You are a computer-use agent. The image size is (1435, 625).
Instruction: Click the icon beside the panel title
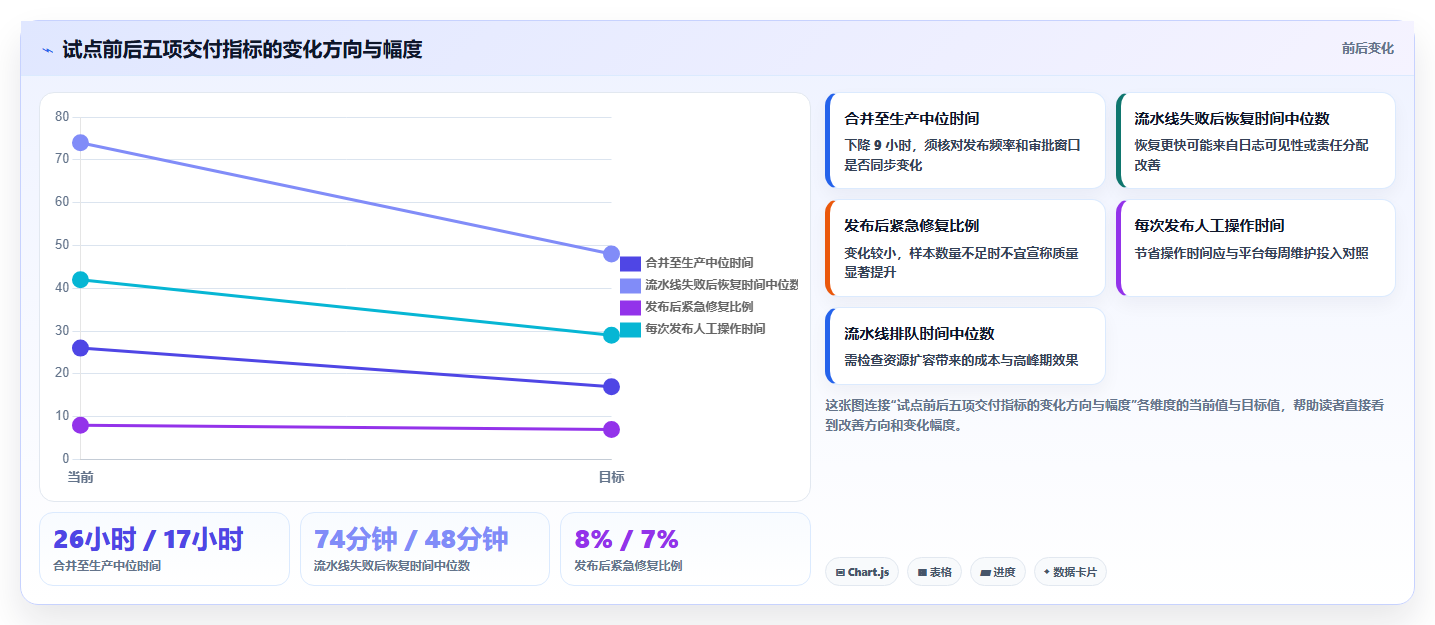(x=47, y=50)
